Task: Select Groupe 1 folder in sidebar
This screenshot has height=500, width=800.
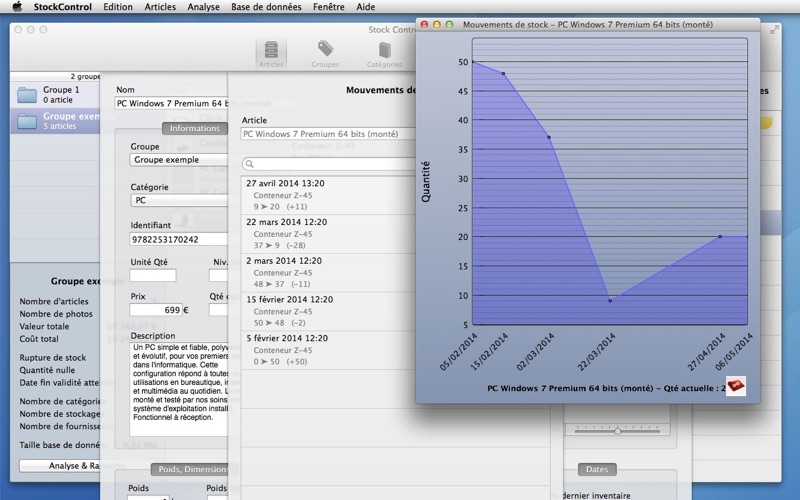Action: click(x=55, y=94)
